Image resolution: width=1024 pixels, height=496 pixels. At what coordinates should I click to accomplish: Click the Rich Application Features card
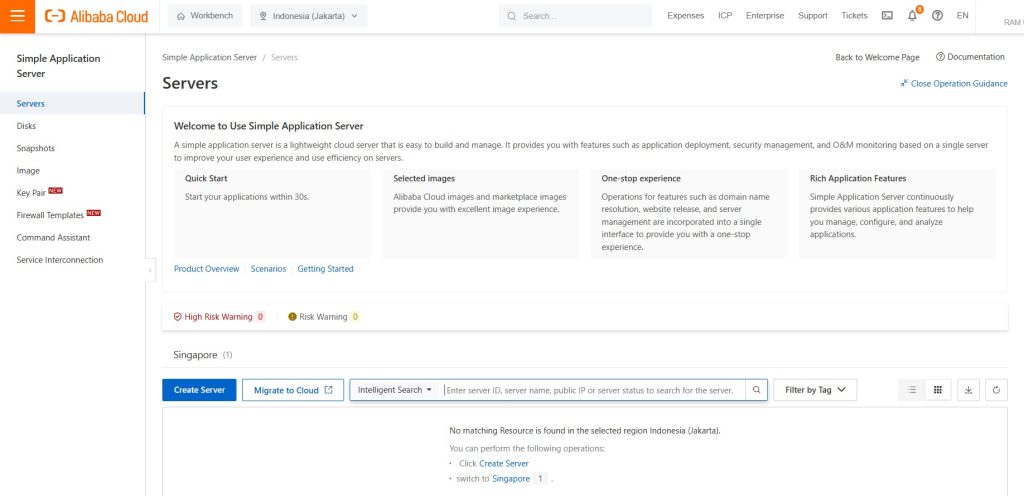tap(897, 214)
